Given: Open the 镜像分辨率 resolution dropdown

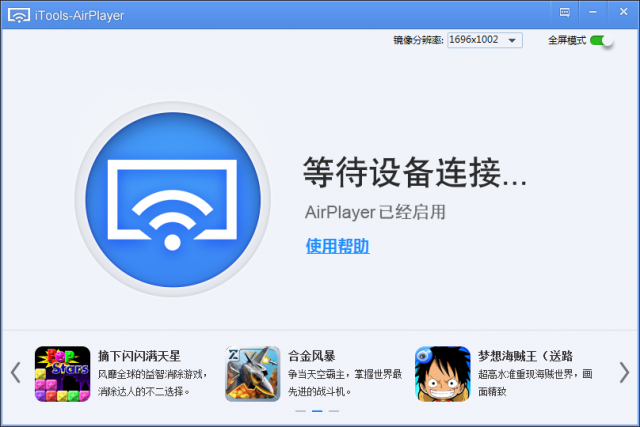Looking at the screenshot, I should [485, 40].
